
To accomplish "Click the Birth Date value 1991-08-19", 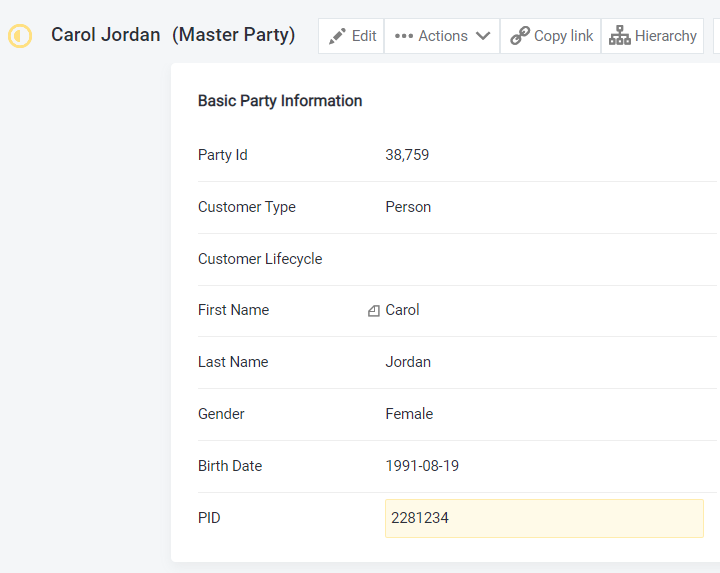I will pos(422,466).
